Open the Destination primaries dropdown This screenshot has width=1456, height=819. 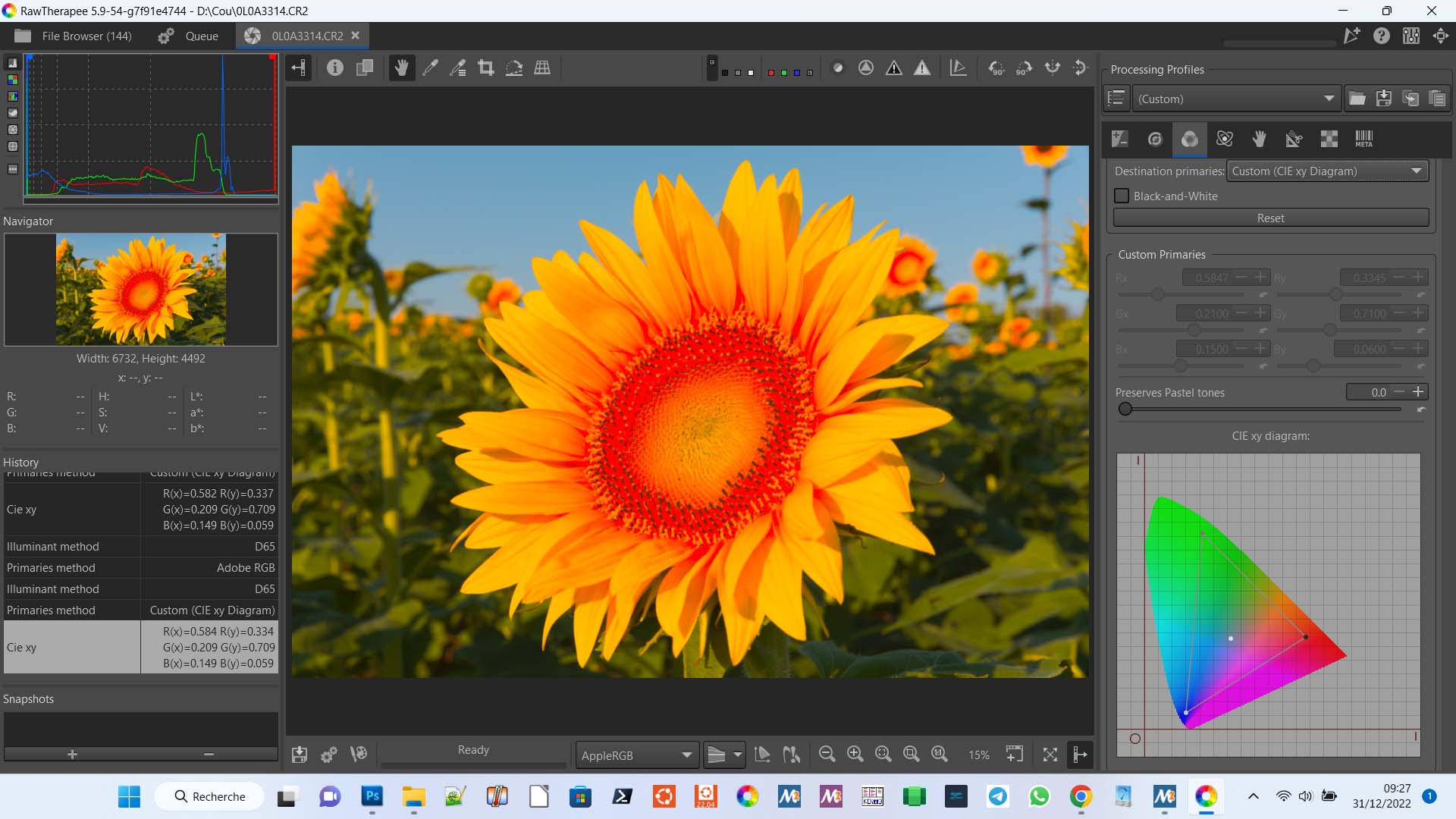pos(1327,171)
